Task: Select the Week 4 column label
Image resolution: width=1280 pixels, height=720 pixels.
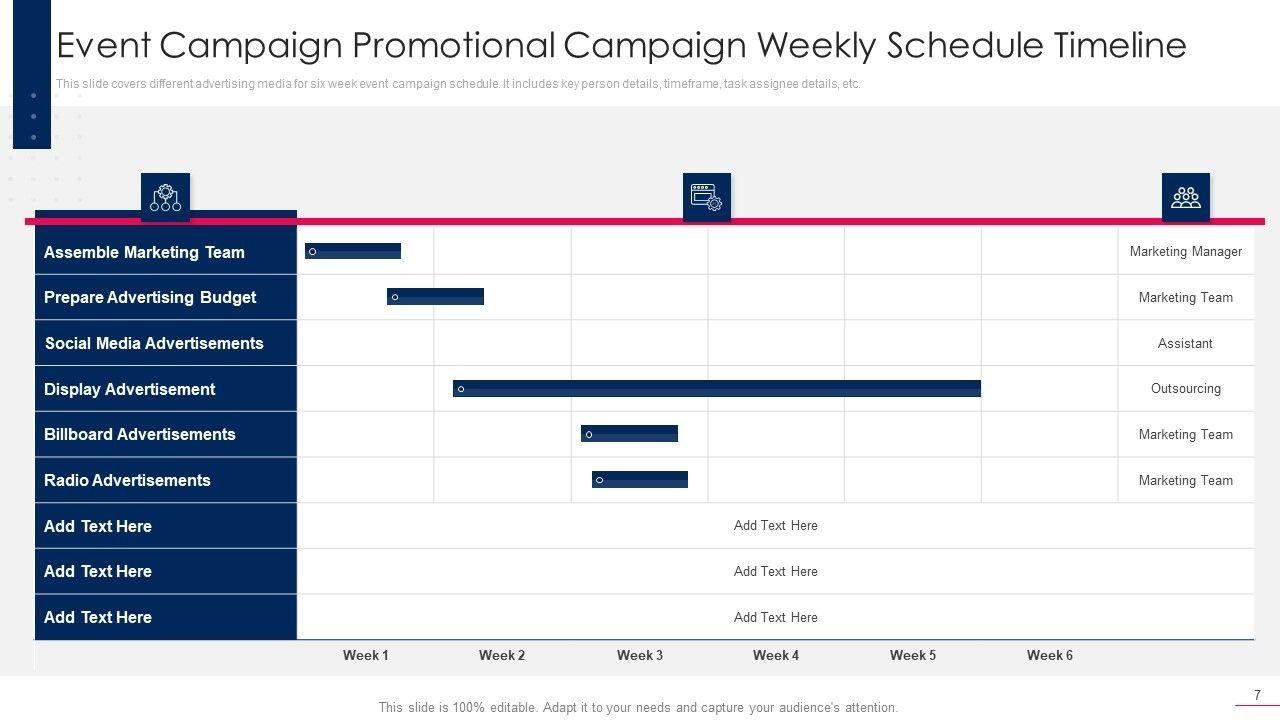Action: [775, 655]
